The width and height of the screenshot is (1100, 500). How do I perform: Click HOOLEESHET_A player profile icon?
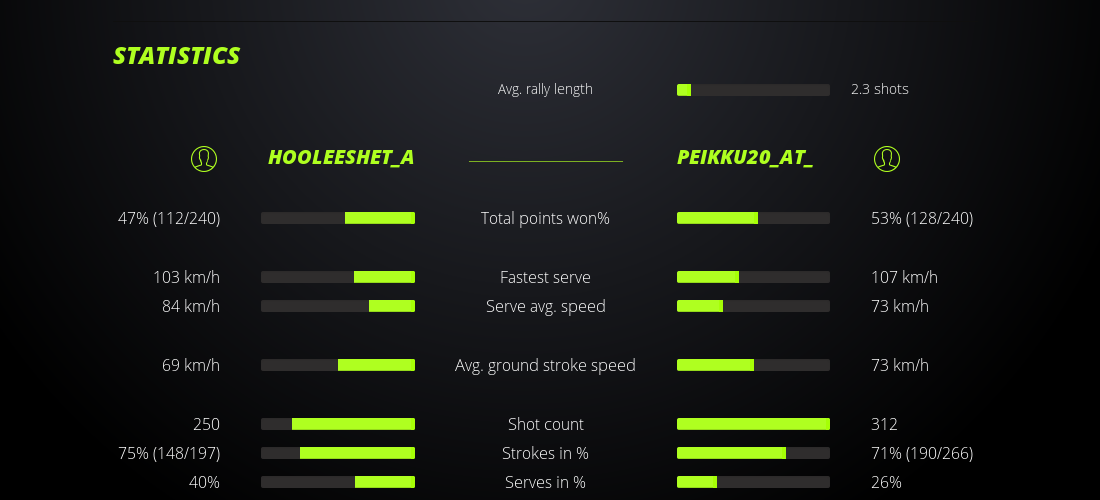(x=204, y=158)
